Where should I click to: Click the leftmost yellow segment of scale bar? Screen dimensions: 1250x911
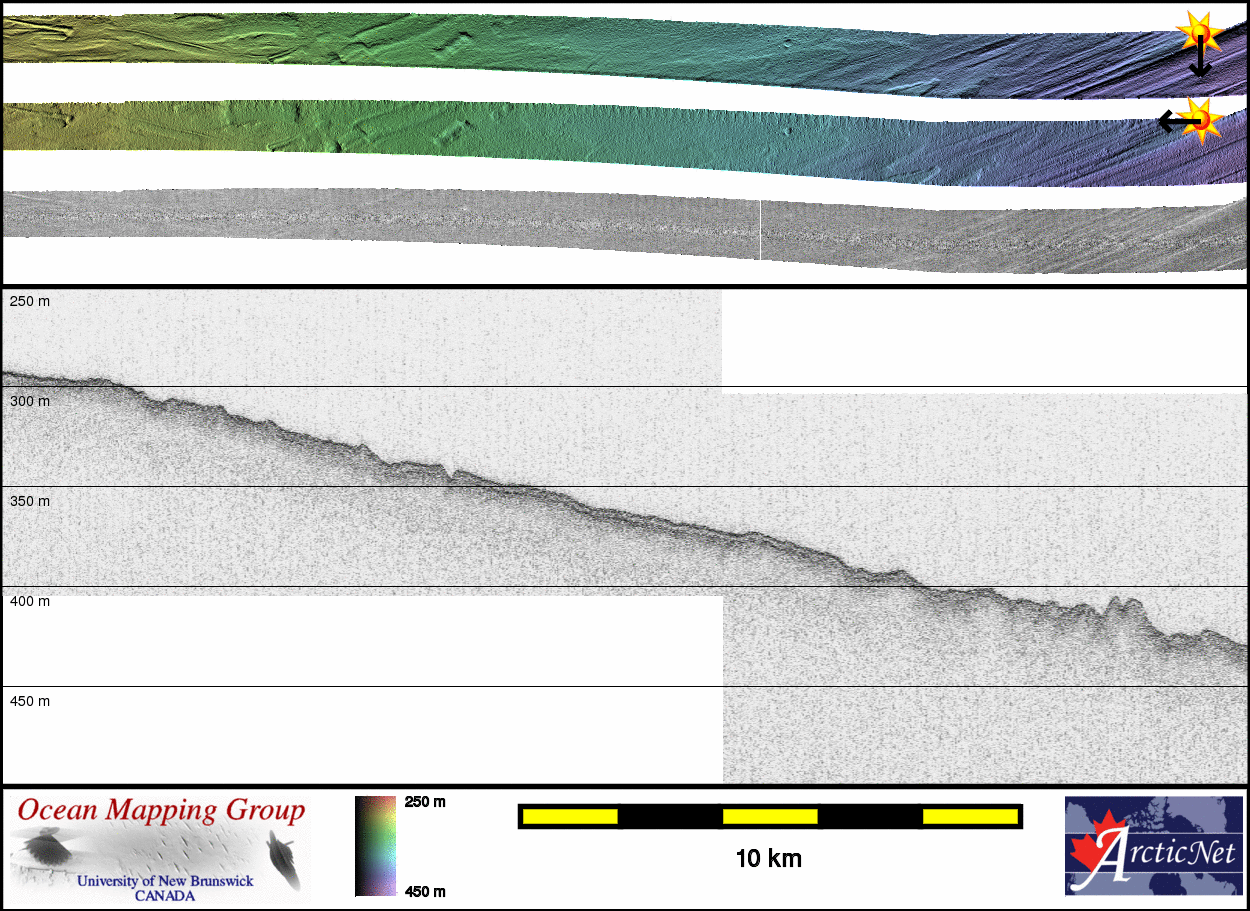point(570,817)
